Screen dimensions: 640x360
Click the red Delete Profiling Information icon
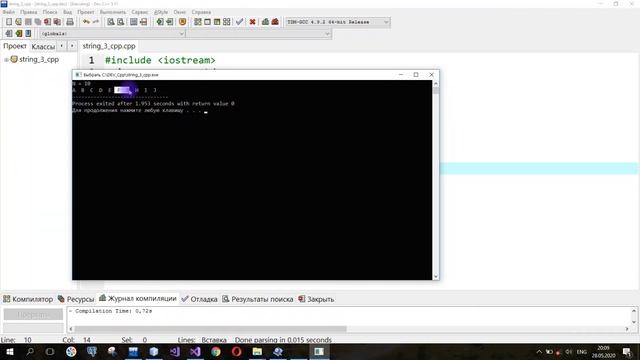(275, 22)
